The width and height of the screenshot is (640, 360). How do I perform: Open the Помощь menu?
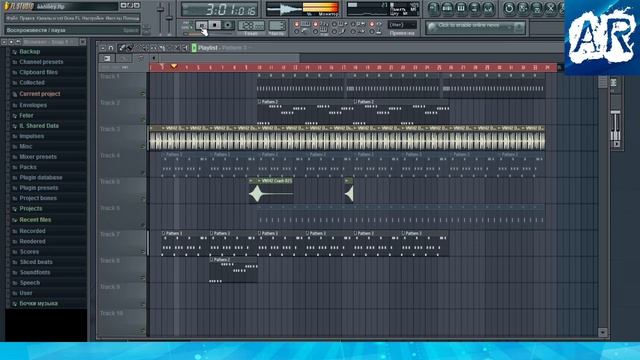[x=131, y=18]
